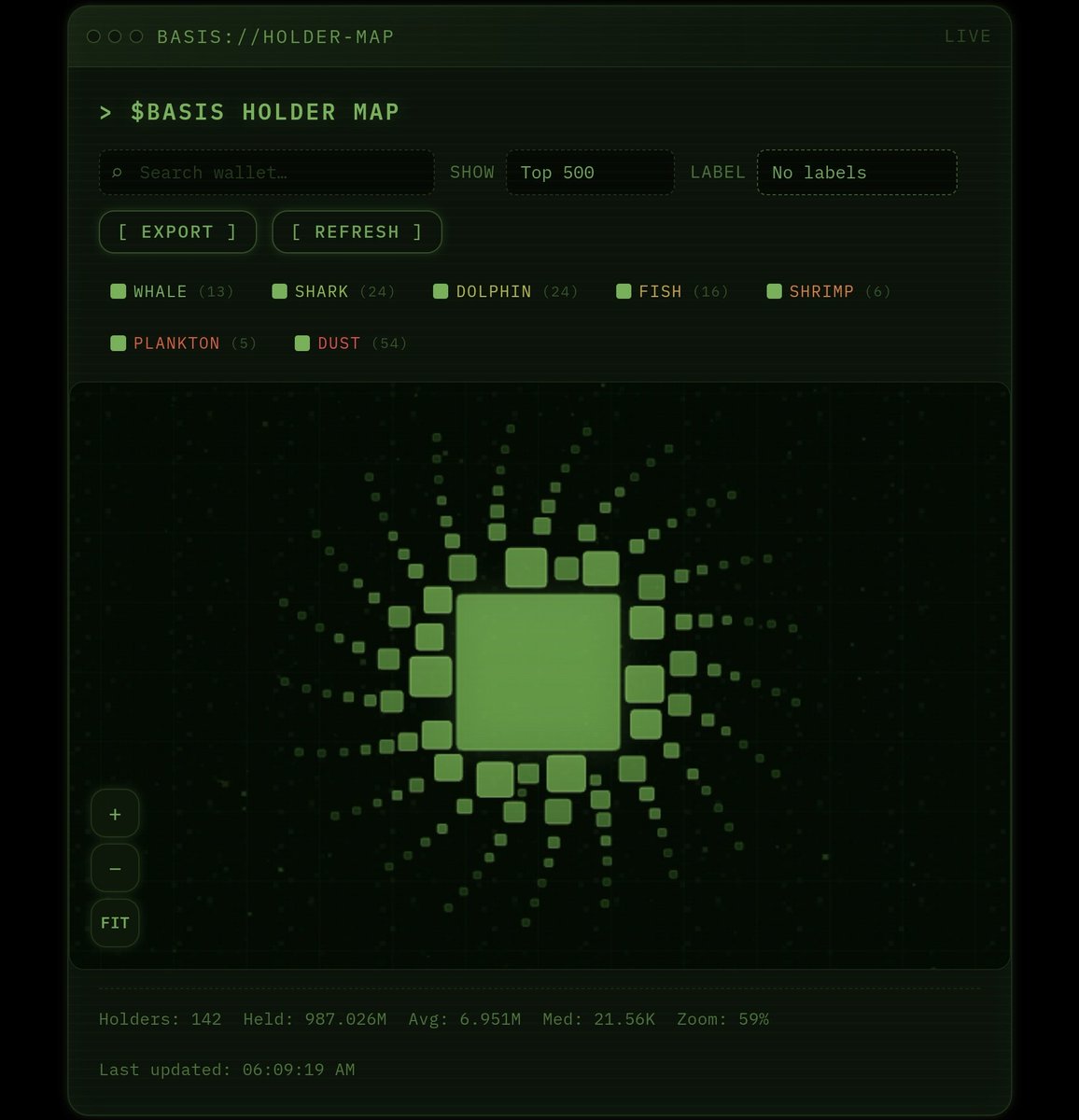Click the WHALE (13) legend label
1079x1120 pixels.
tap(183, 291)
